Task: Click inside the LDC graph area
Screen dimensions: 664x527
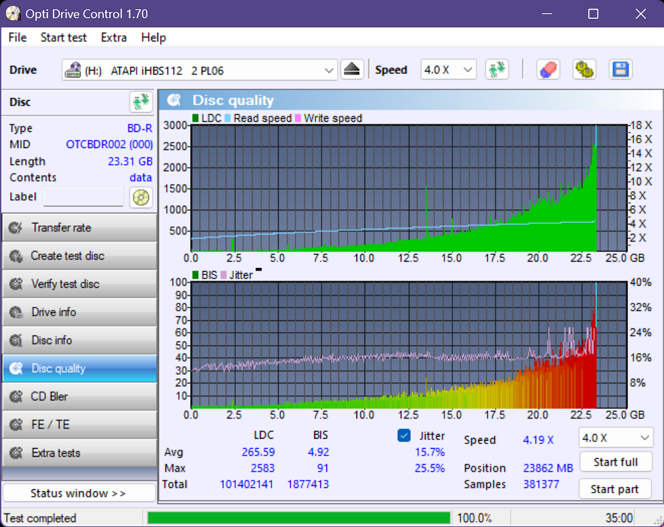Action: click(409, 188)
